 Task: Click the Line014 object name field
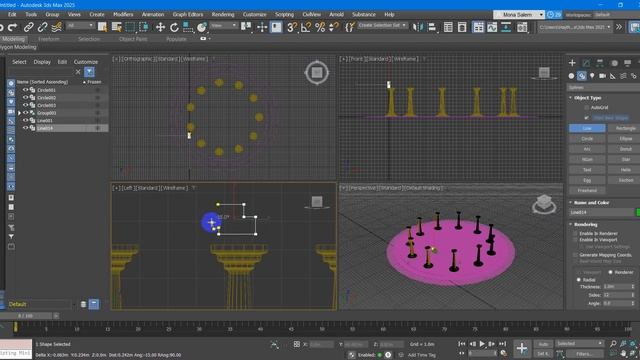click(602, 212)
